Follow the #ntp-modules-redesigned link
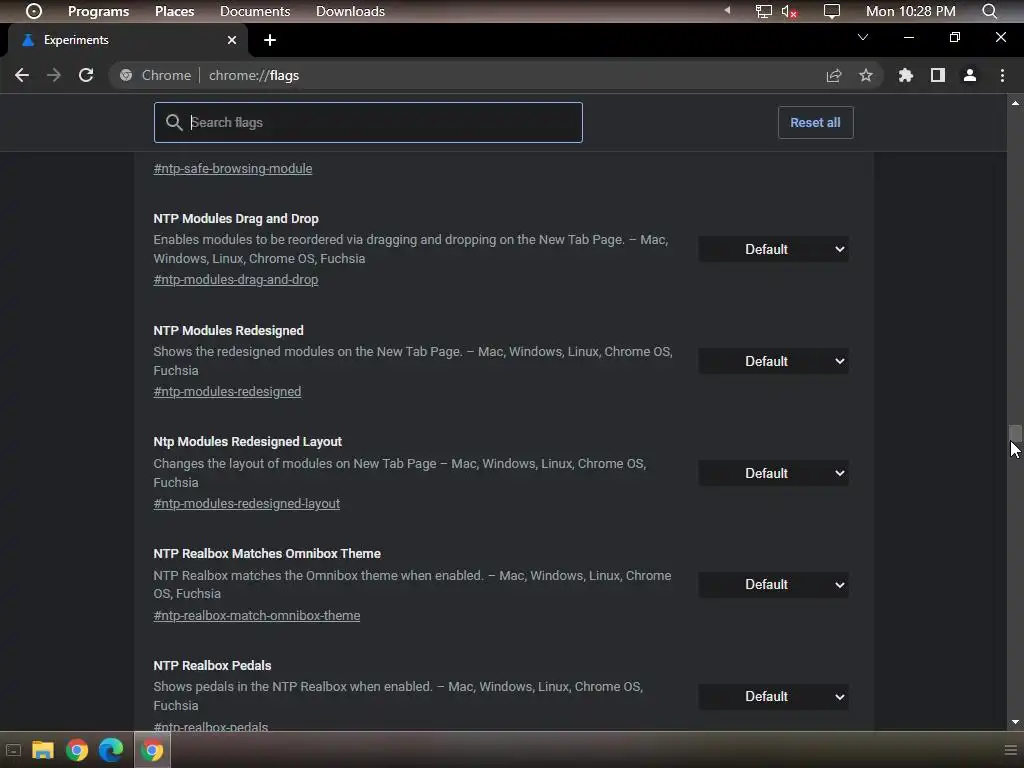This screenshot has width=1024, height=768. (x=227, y=392)
